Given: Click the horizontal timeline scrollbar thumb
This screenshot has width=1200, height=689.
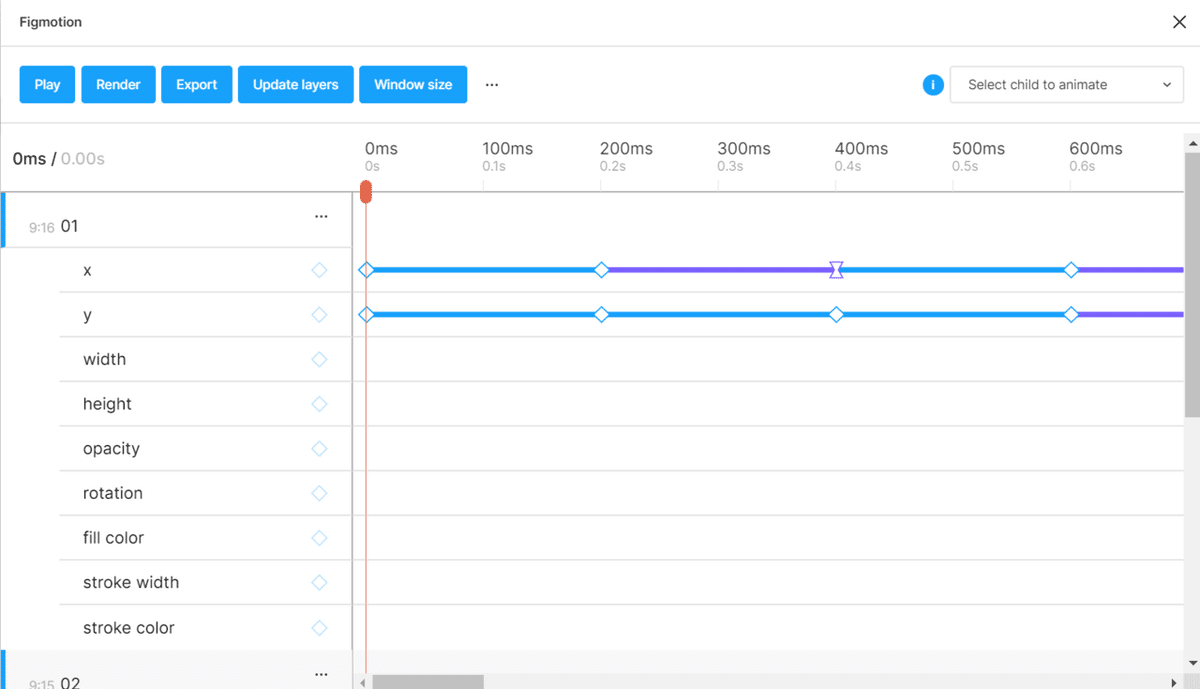Looking at the screenshot, I should pos(428,682).
